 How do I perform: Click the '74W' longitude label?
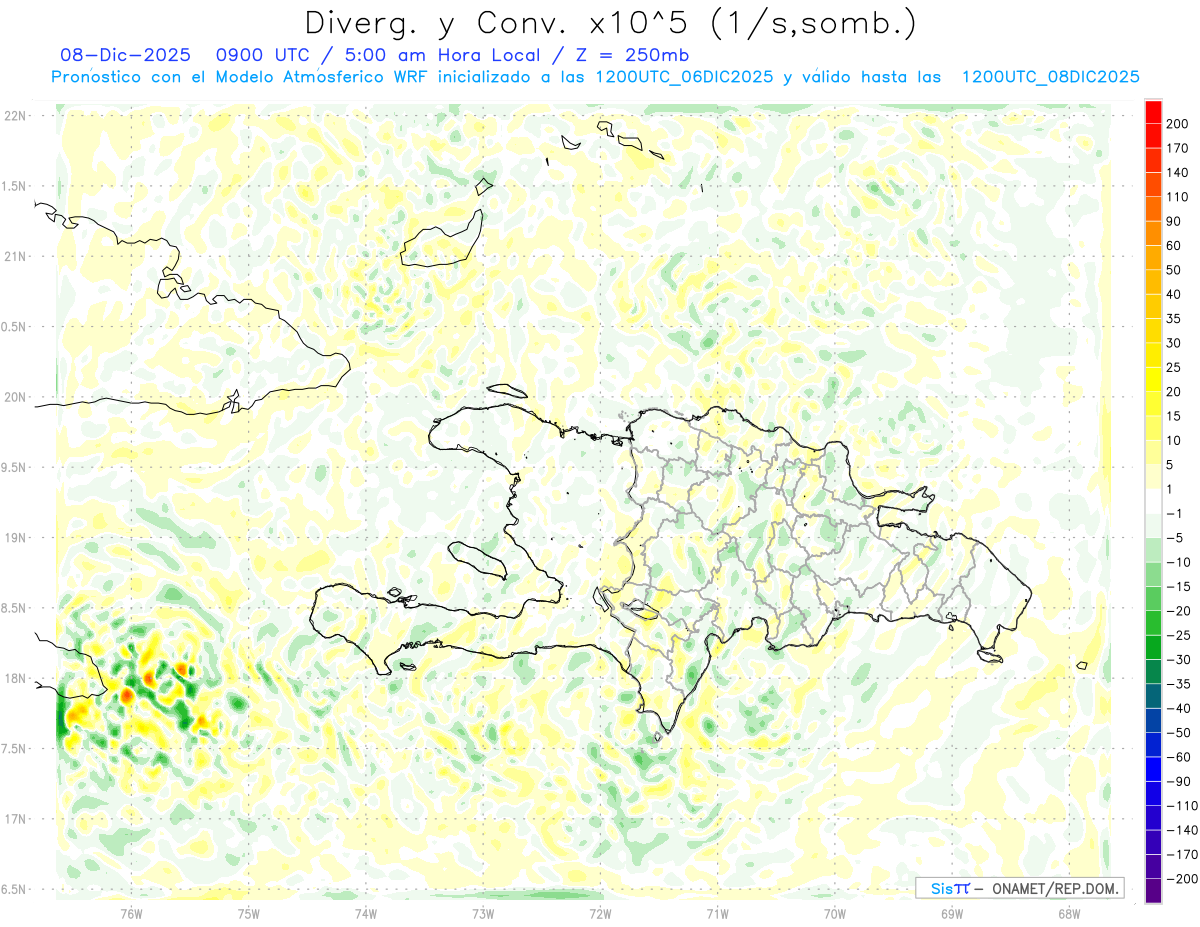[x=365, y=913]
